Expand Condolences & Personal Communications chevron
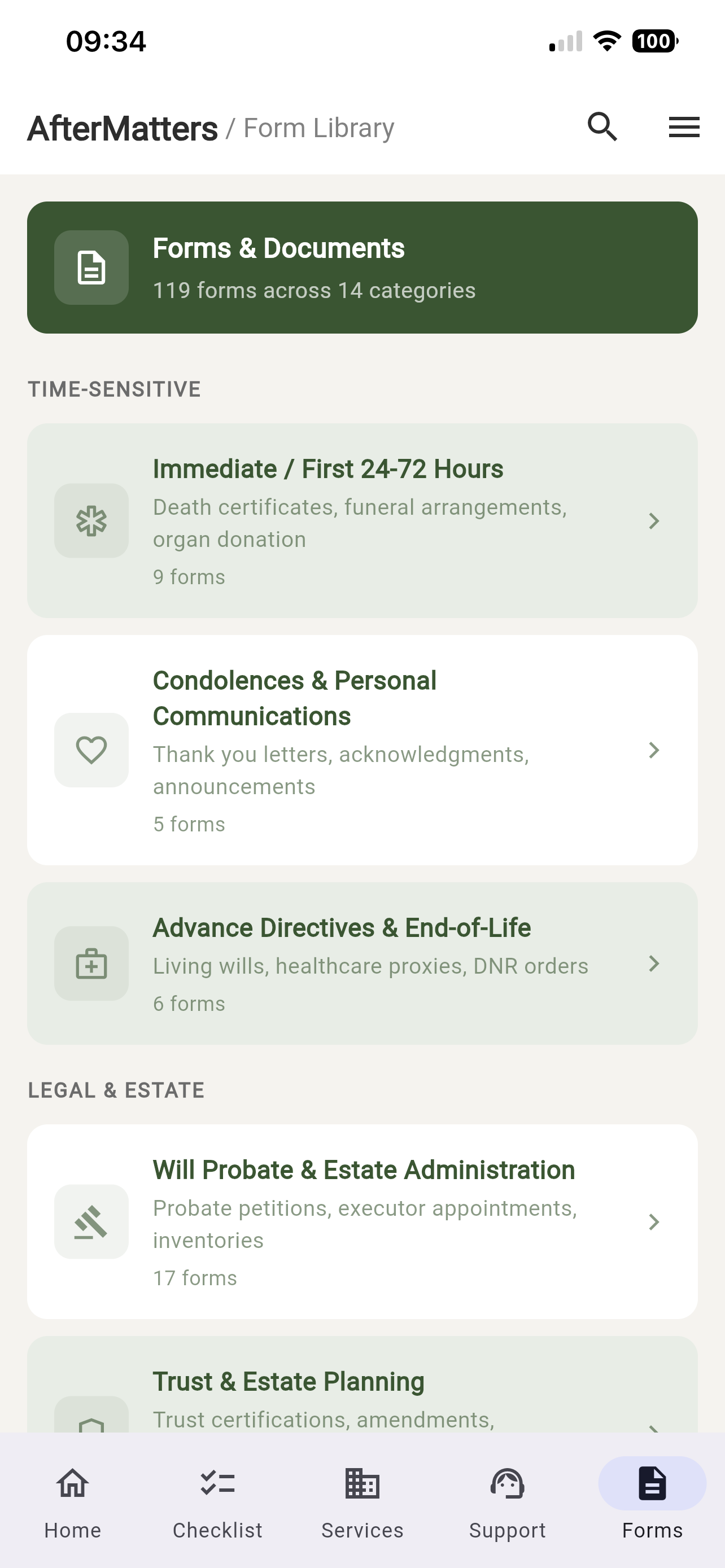The width and height of the screenshot is (725, 1568). 654,750
